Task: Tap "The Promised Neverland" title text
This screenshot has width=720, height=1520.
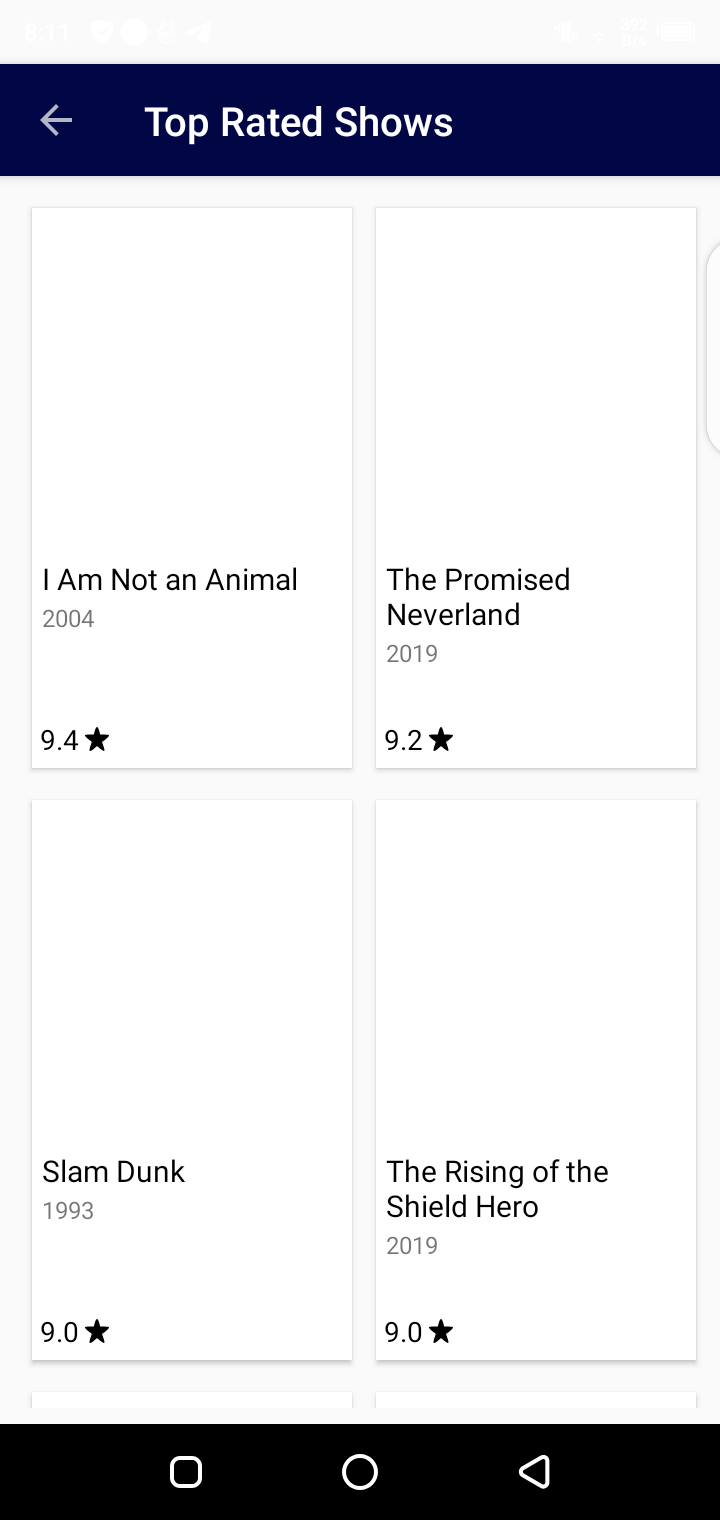Action: (x=478, y=597)
